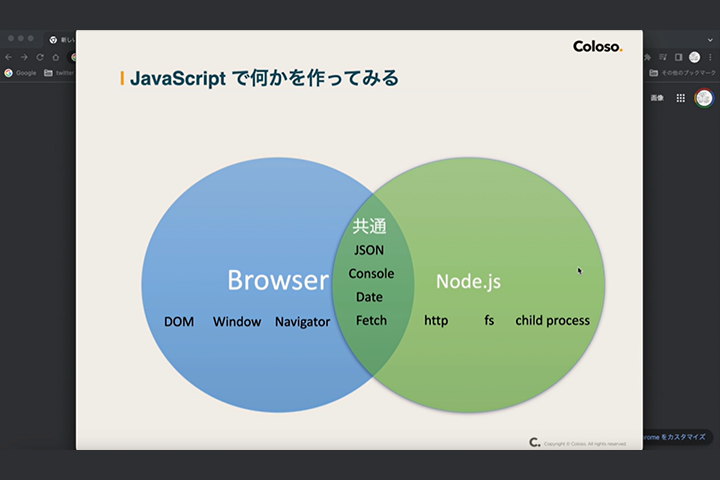Image resolution: width=720 pixels, height=480 pixels.
Task: Click the 'JSON' text in the overlap
Action: 369,250
